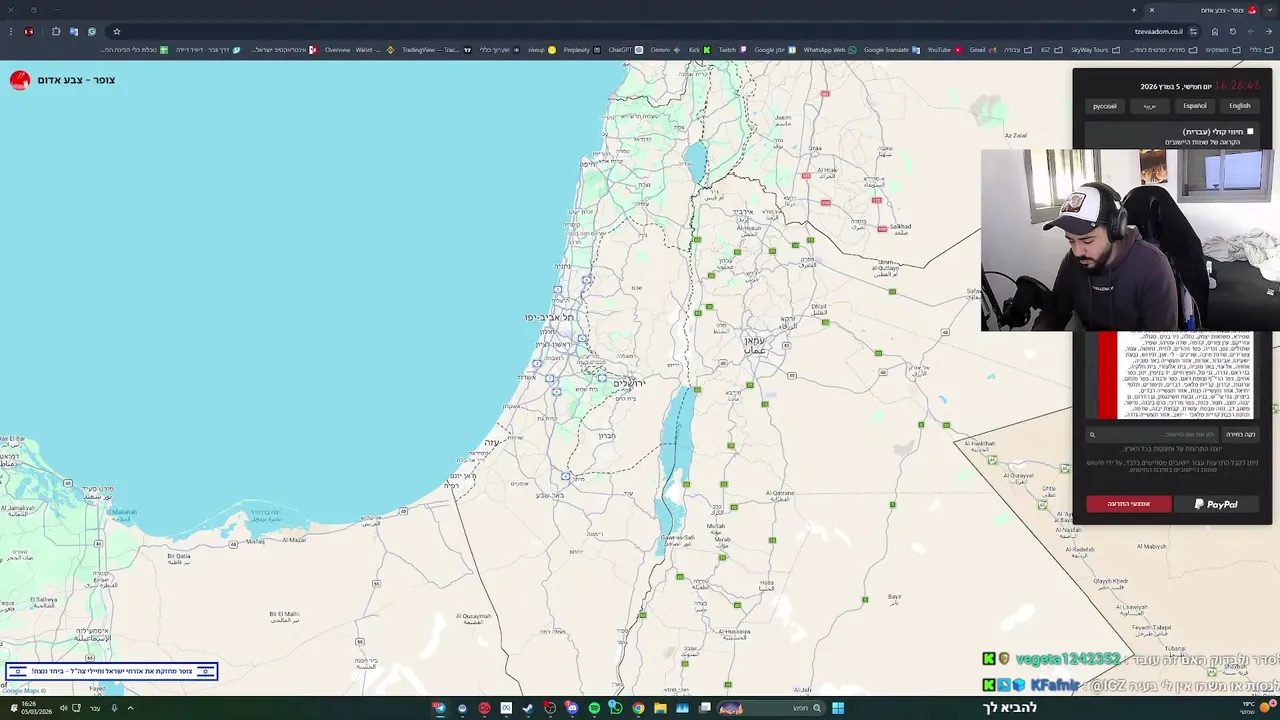Show hidden system tray icons
The height and width of the screenshot is (720, 1280).
tap(130, 708)
